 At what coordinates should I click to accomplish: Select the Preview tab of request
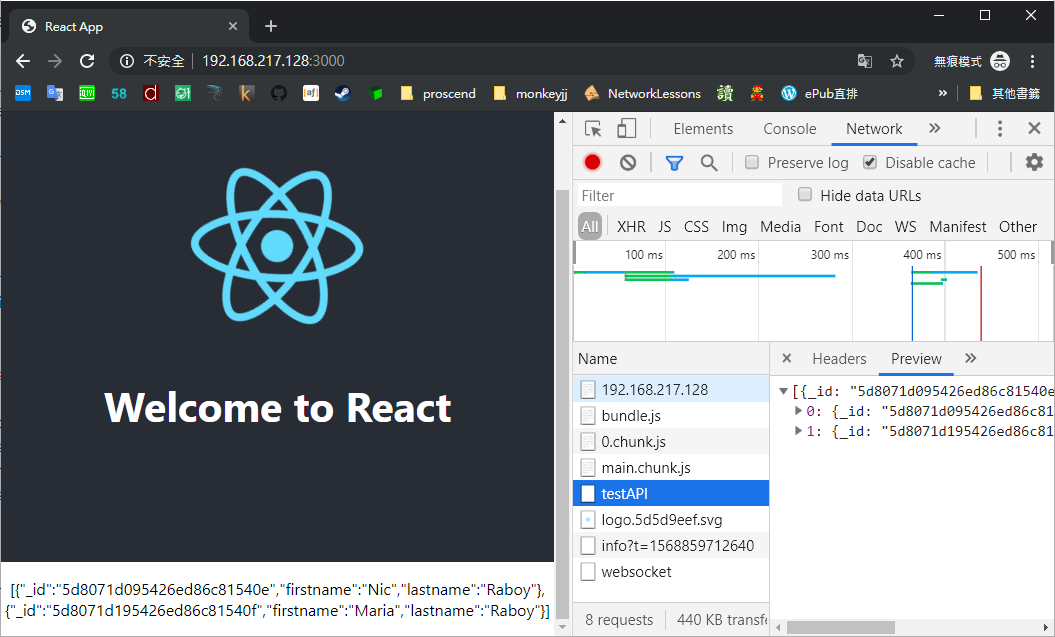(916, 359)
